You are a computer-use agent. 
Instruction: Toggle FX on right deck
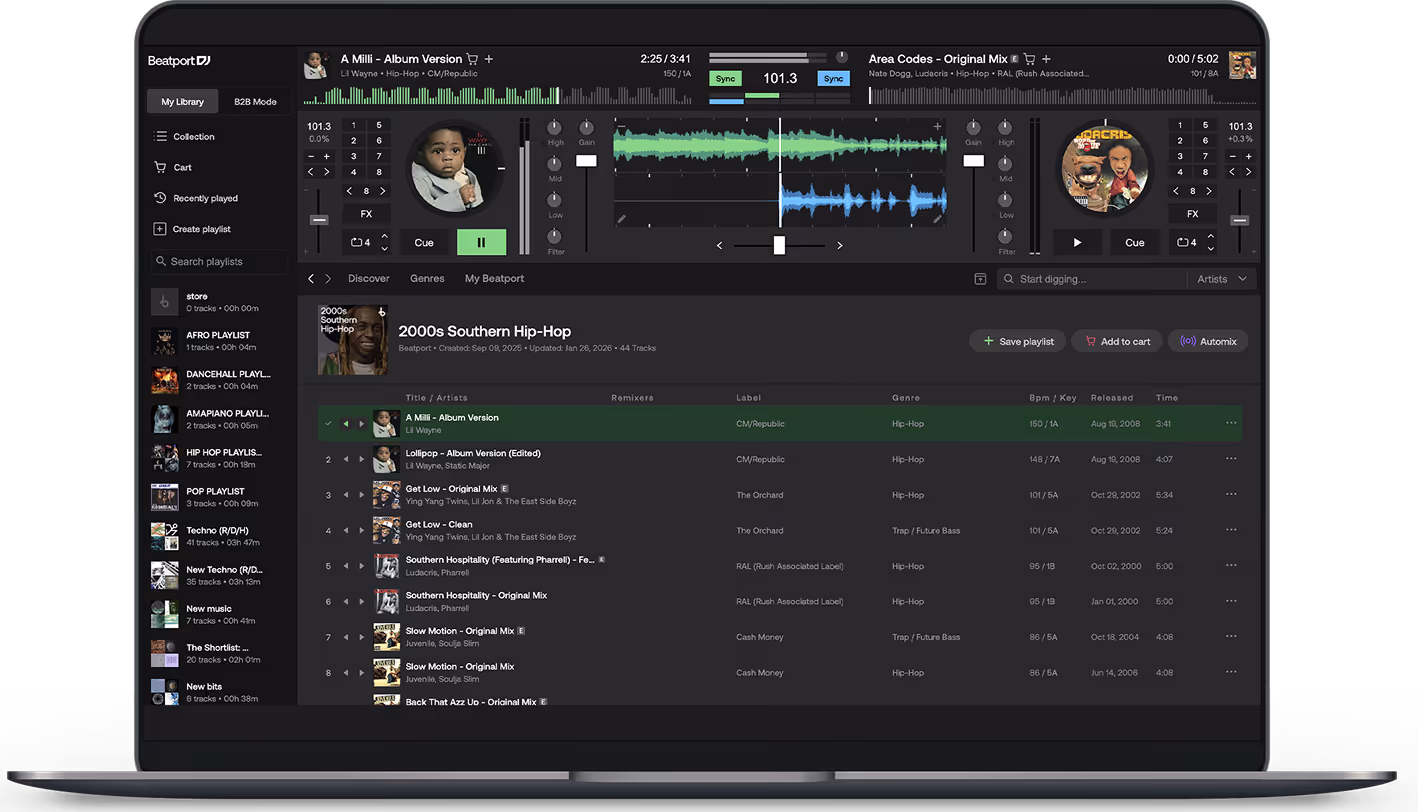(1192, 214)
